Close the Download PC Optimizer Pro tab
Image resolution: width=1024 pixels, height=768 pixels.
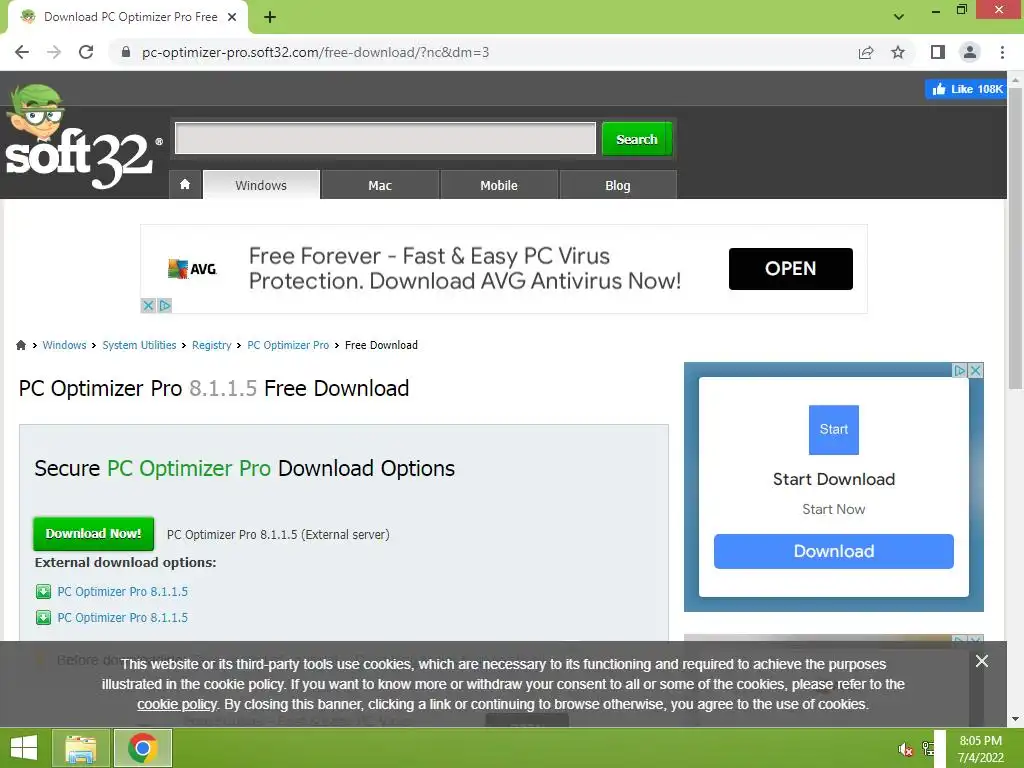(232, 17)
